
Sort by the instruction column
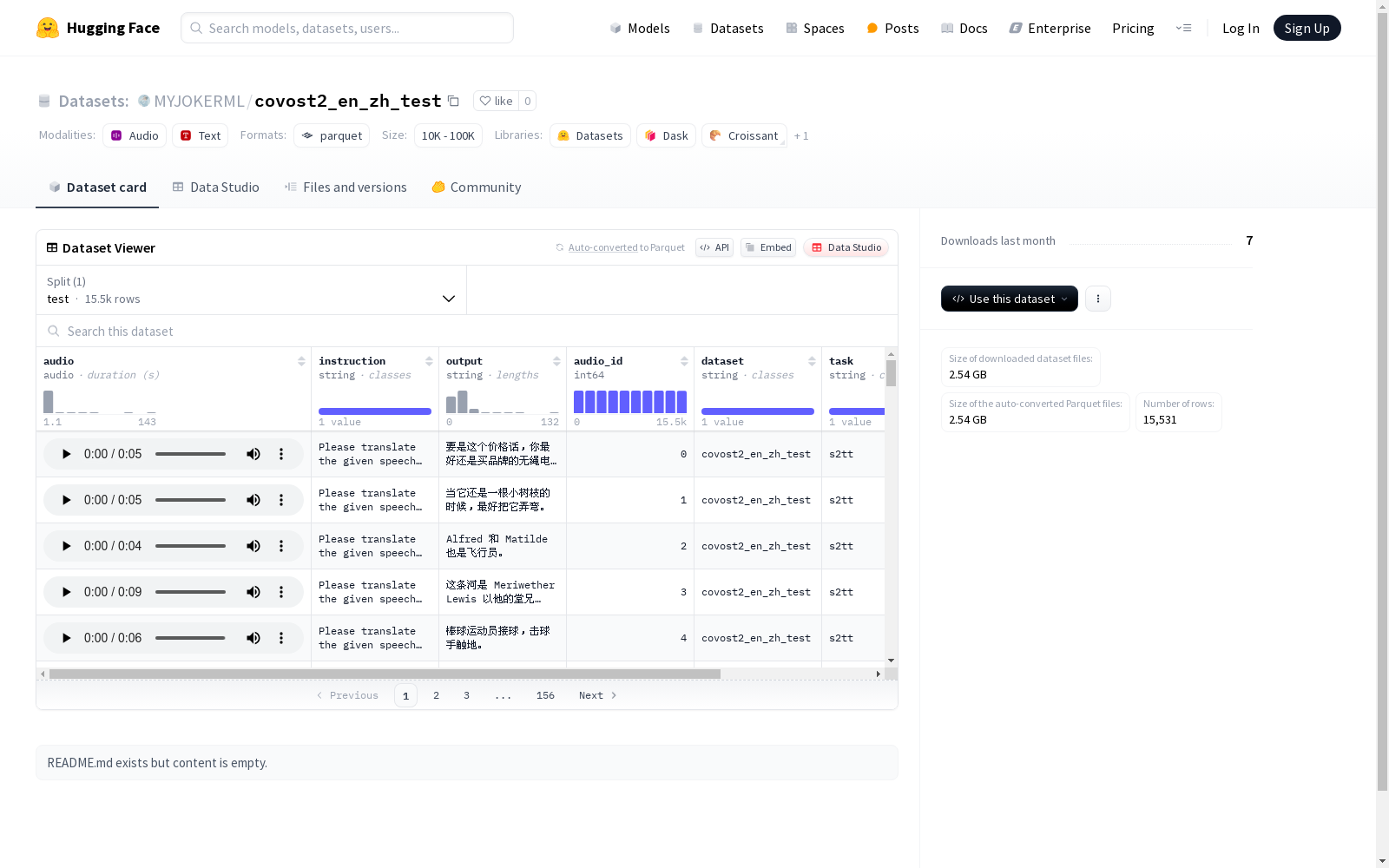(x=429, y=361)
